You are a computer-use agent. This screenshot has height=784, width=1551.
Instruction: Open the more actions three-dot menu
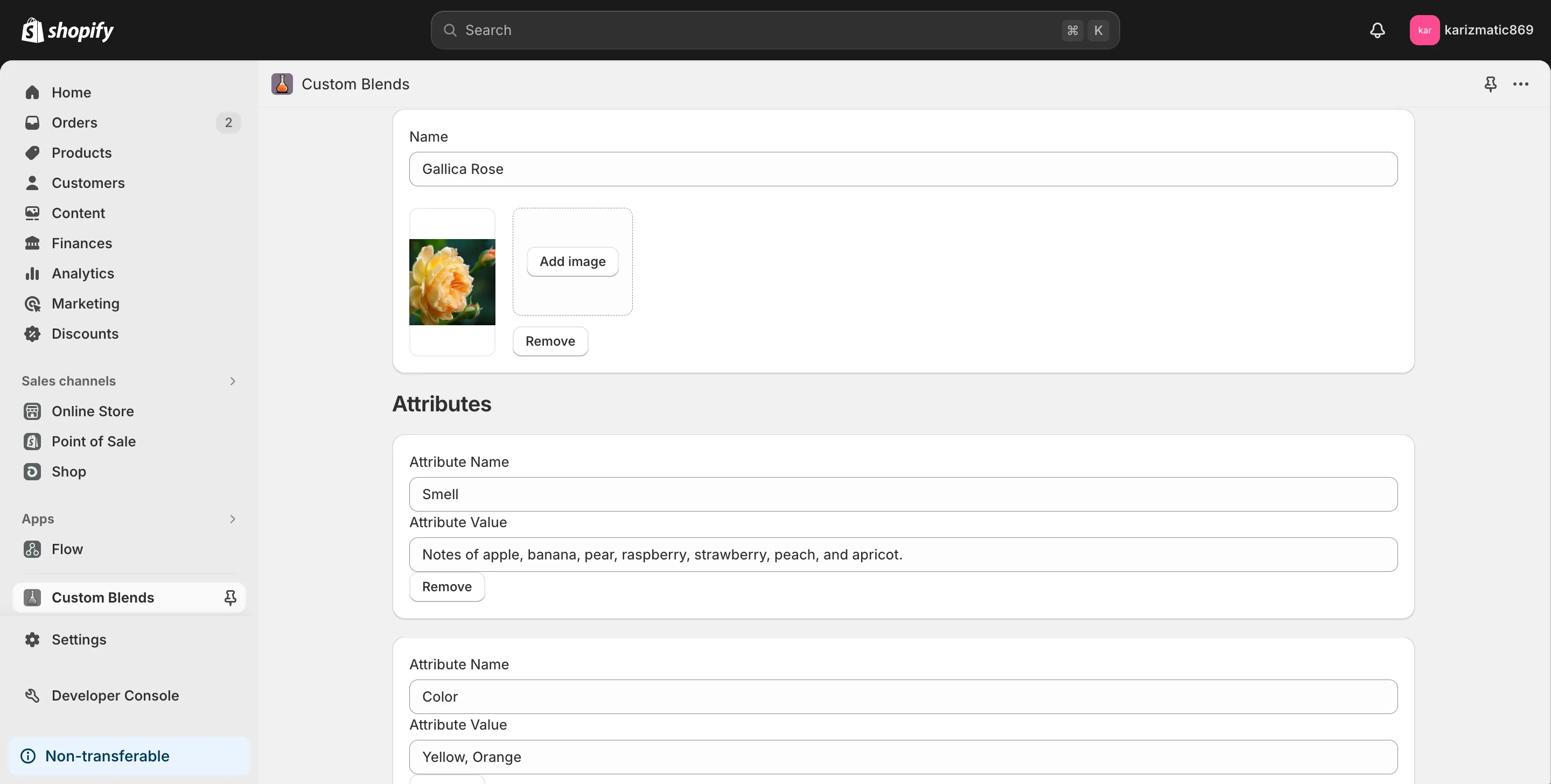(x=1521, y=85)
